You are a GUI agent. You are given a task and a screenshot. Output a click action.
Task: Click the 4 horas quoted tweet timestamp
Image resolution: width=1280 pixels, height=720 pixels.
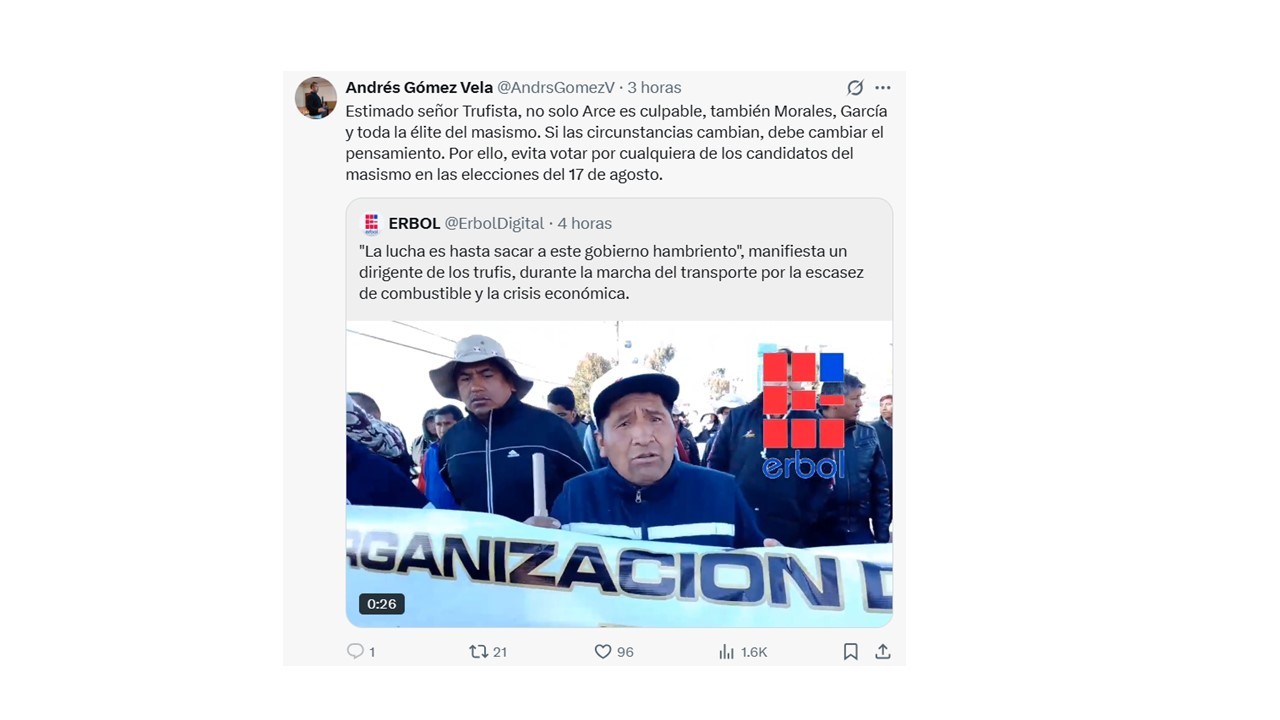coord(584,223)
